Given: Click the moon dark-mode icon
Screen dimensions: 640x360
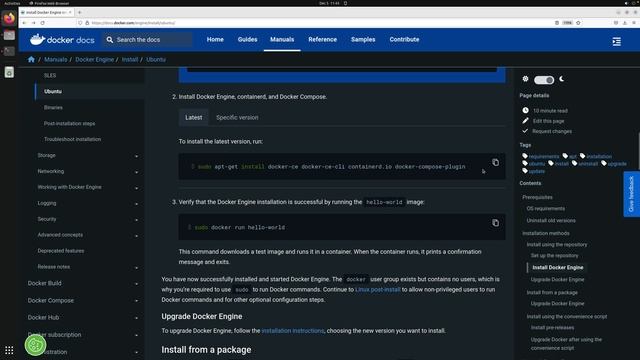Looking at the screenshot, I should [x=562, y=79].
